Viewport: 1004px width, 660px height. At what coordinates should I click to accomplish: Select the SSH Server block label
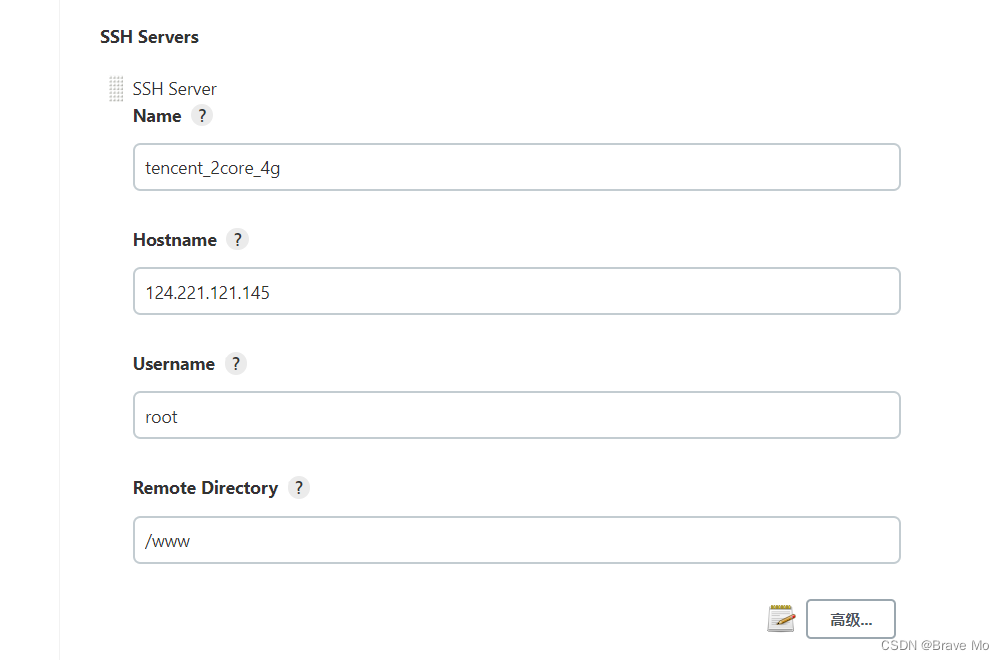(x=174, y=88)
